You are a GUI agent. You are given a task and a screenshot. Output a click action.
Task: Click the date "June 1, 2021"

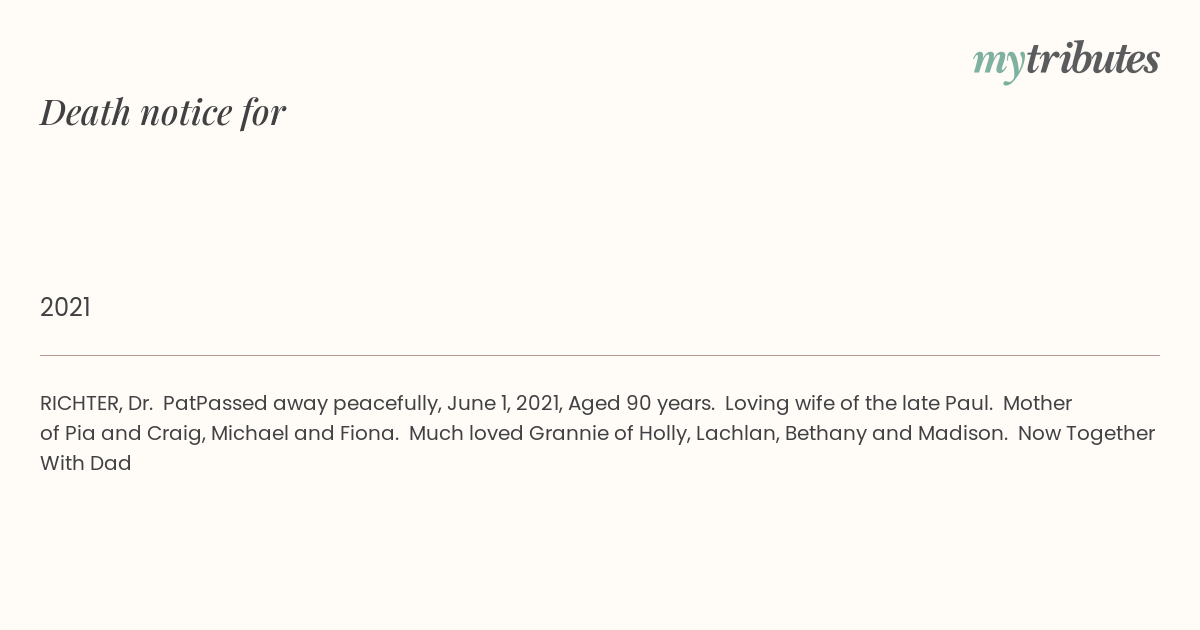502,404
